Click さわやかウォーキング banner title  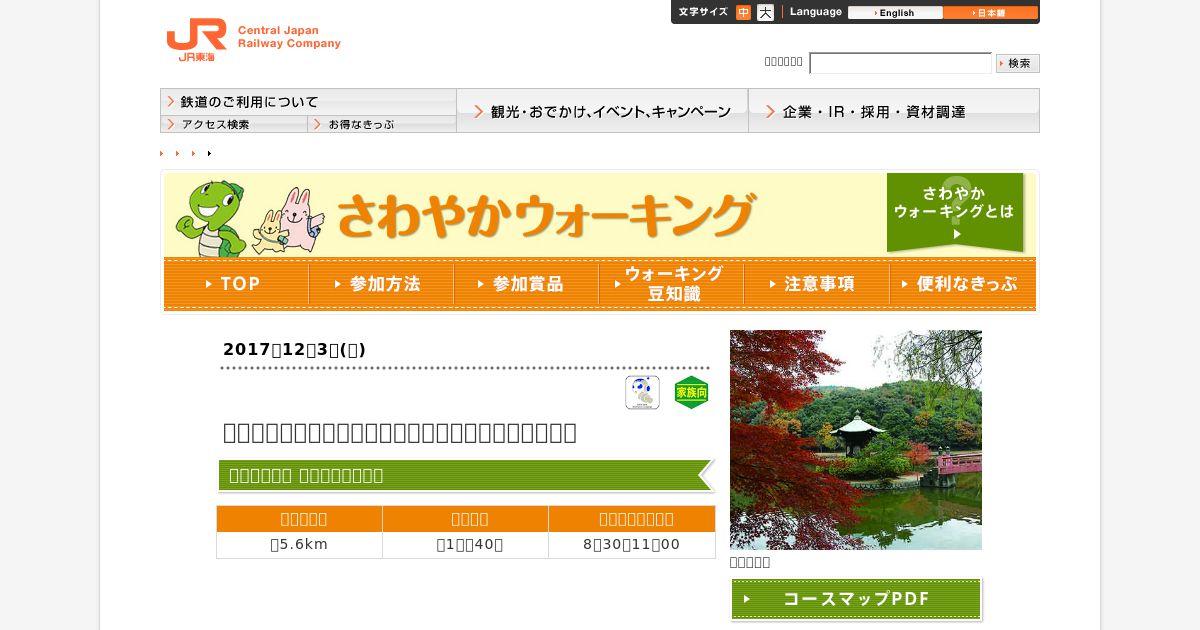(546, 215)
